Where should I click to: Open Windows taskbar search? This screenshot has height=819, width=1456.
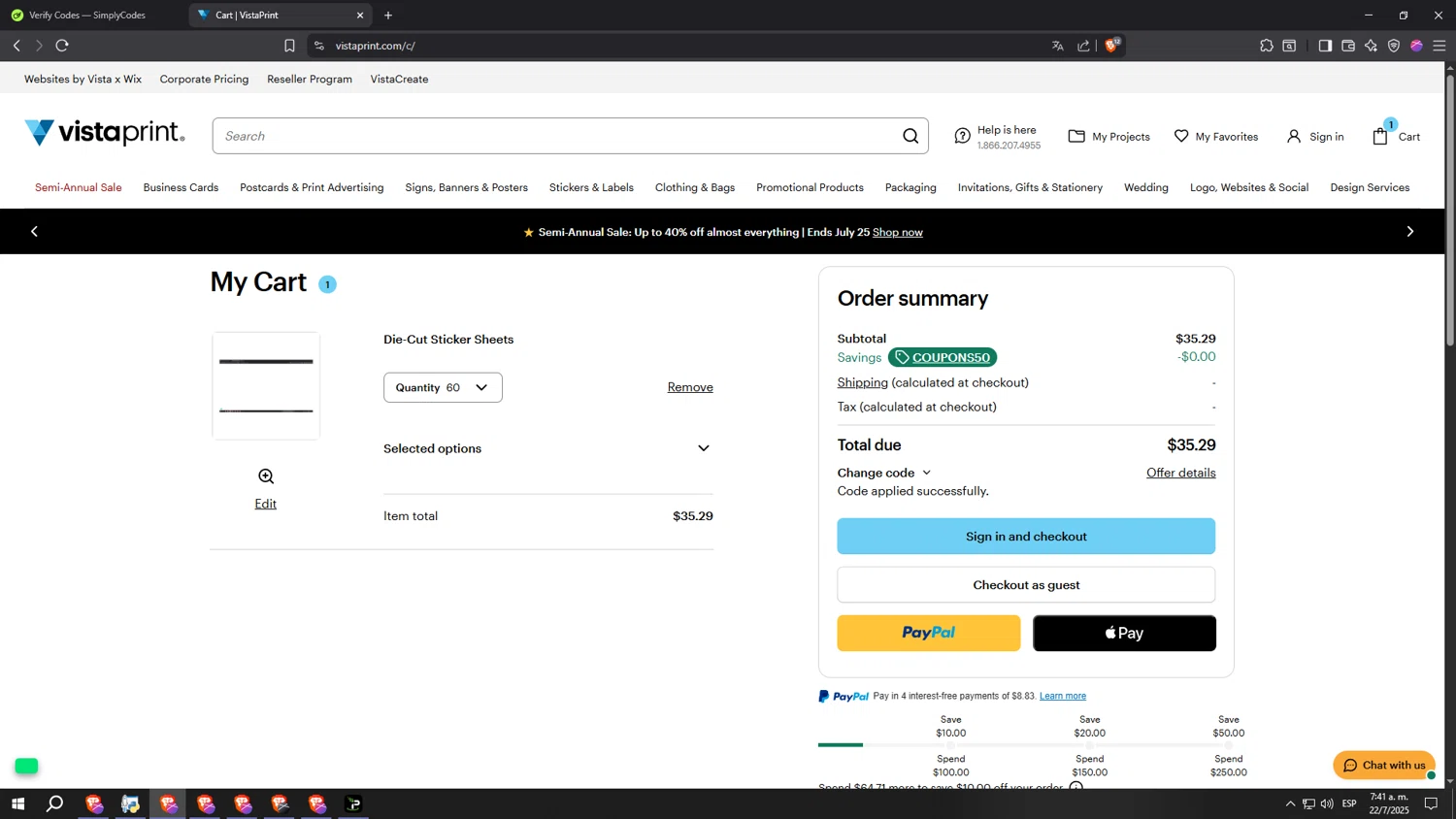tap(55, 803)
